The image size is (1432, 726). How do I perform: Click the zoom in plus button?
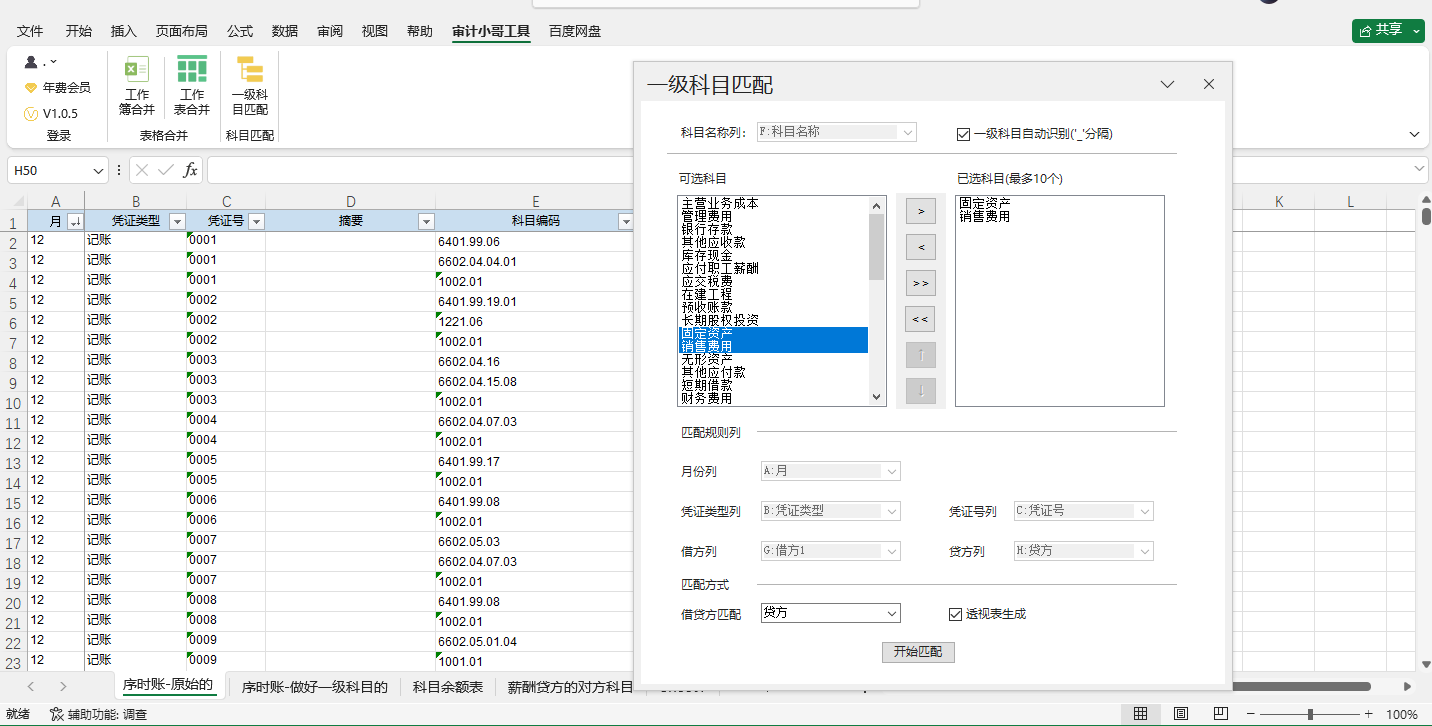pos(1369,714)
